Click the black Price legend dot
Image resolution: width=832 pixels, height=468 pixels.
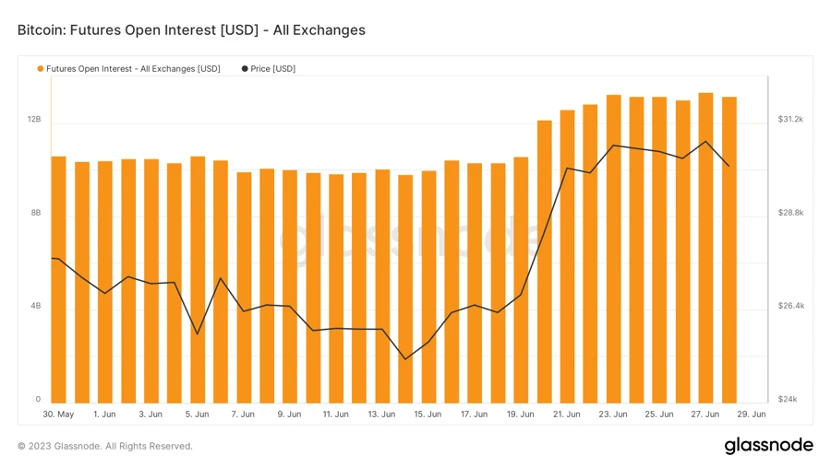pos(245,69)
